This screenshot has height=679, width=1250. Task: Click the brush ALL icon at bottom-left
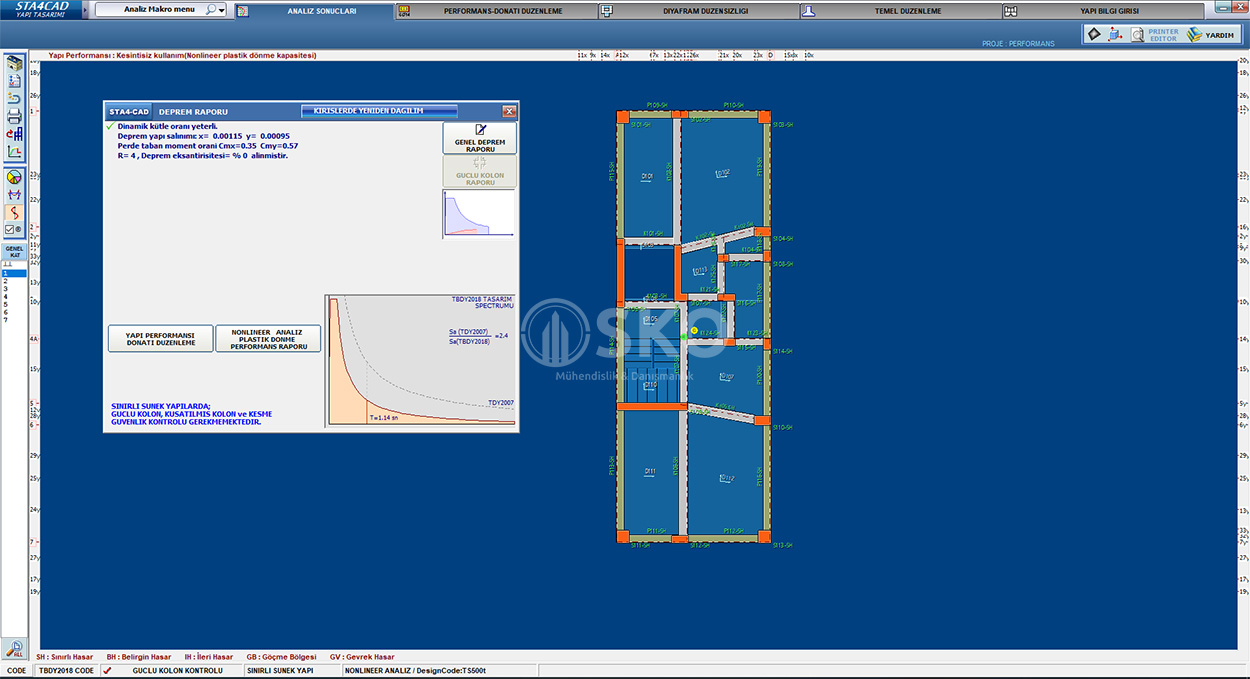[x=14, y=650]
